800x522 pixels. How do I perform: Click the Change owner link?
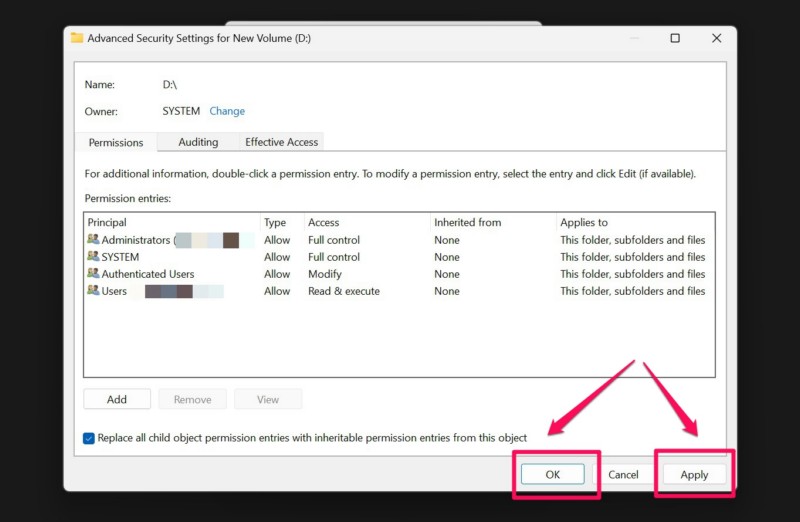coord(227,111)
